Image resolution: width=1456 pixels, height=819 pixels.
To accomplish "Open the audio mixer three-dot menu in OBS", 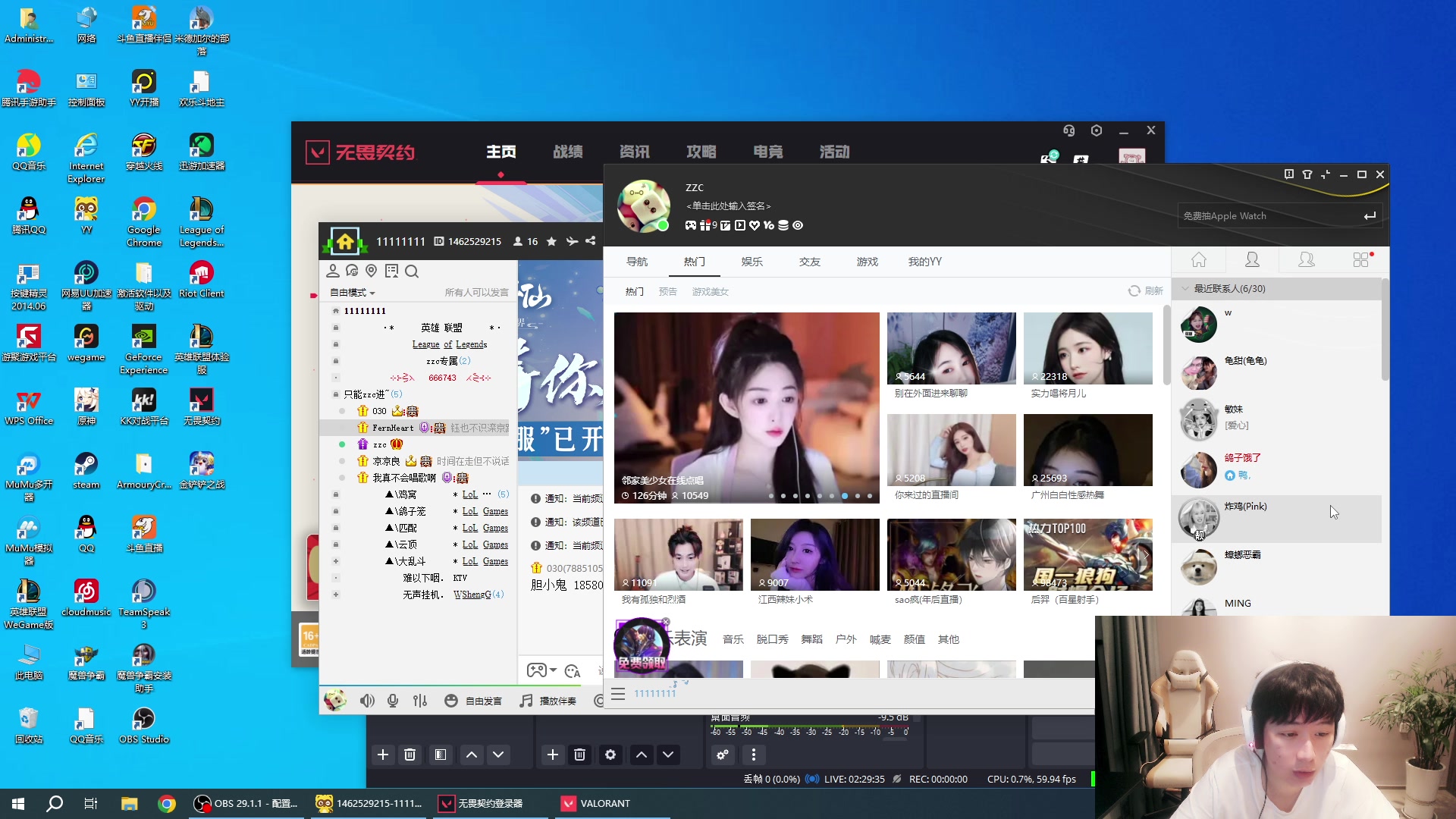I will tap(753, 755).
